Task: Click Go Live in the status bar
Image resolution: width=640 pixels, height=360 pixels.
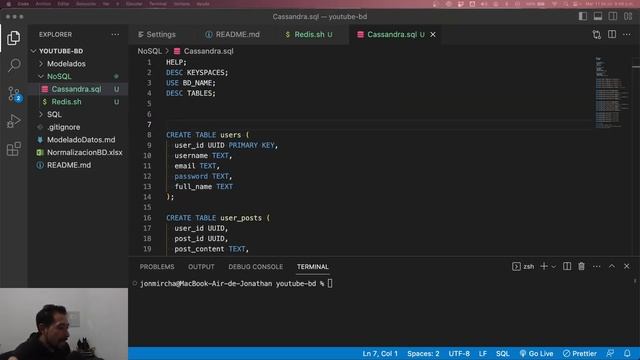Action: [x=536, y=353]
